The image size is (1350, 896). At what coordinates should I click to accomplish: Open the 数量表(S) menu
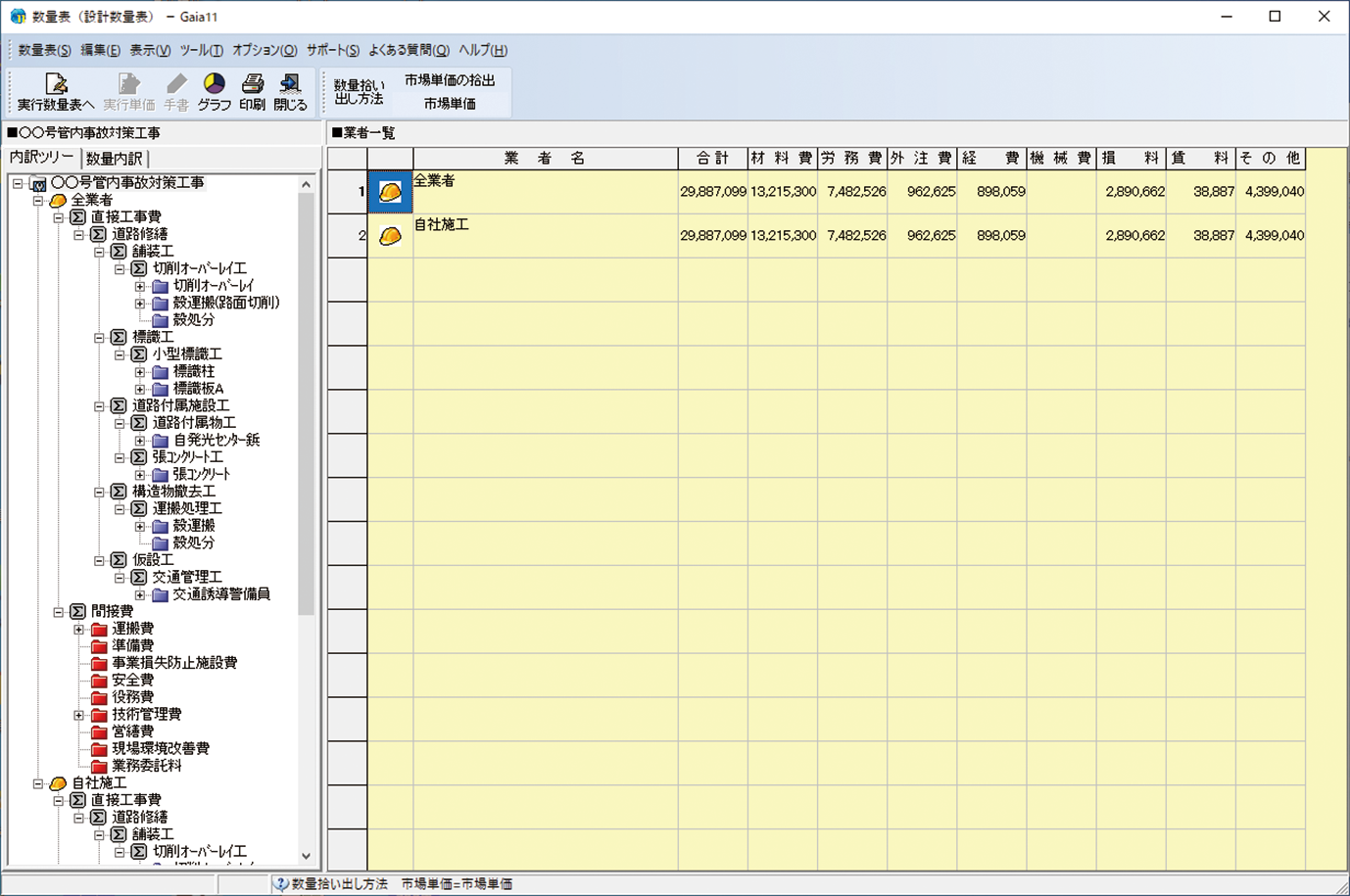pyautogui.click(x=44, y=50)
